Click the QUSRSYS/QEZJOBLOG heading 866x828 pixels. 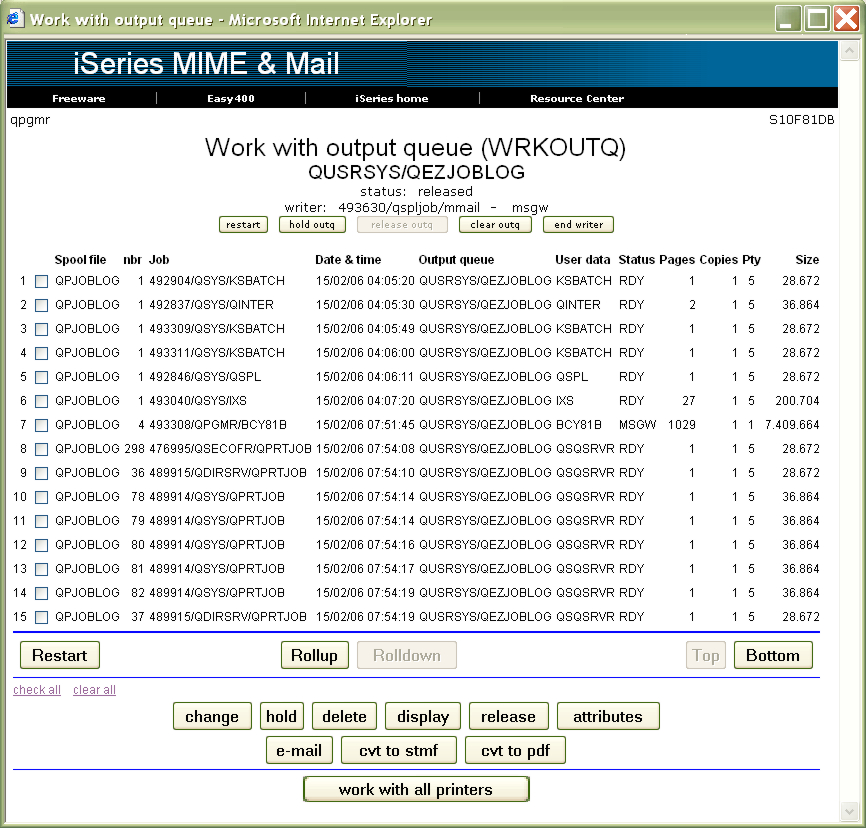[416, 172]
